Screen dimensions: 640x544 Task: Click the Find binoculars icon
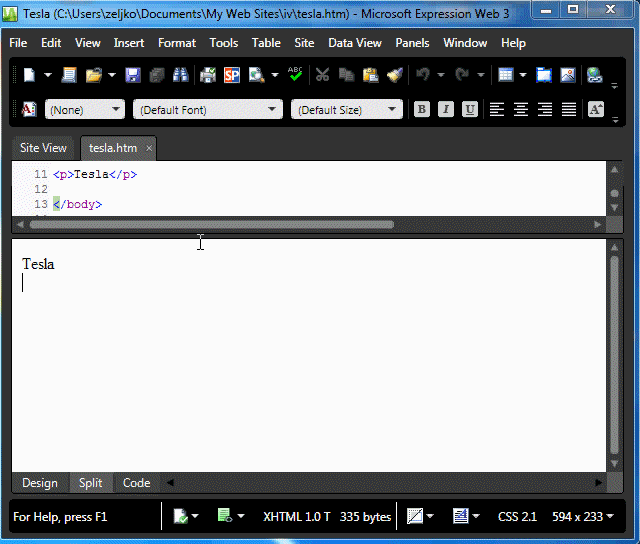tap(181, 75)
